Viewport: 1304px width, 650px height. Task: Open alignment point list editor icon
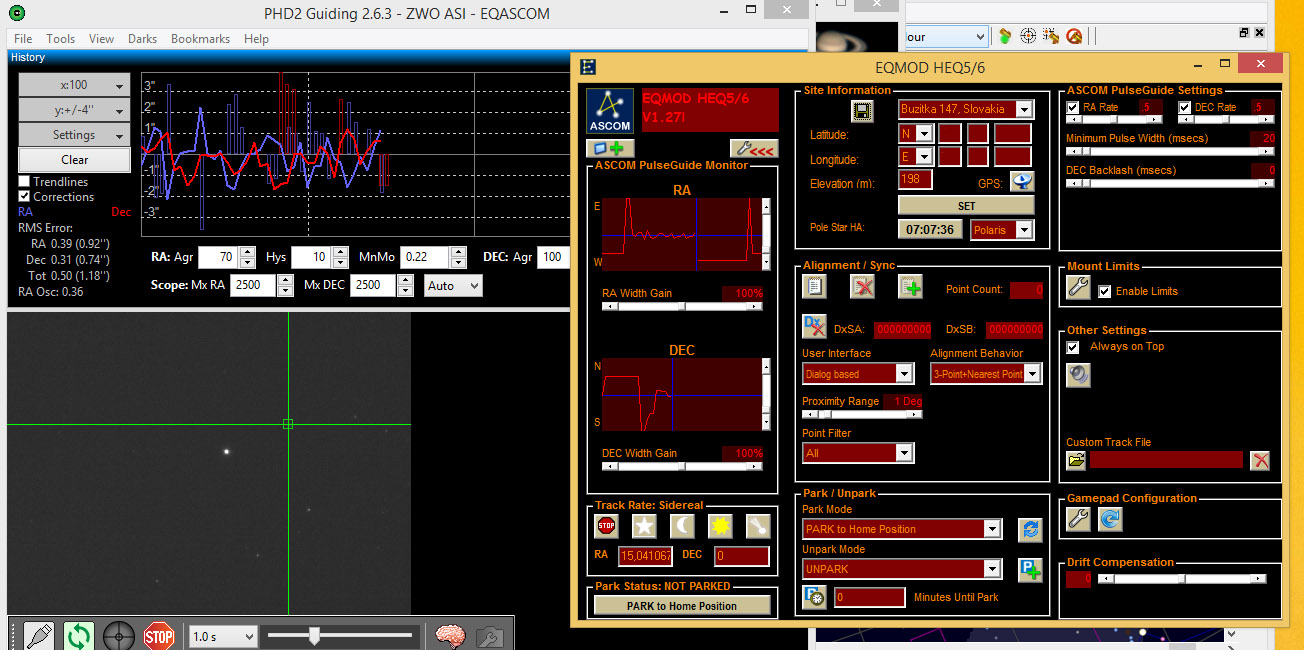(x=814, y=287)
